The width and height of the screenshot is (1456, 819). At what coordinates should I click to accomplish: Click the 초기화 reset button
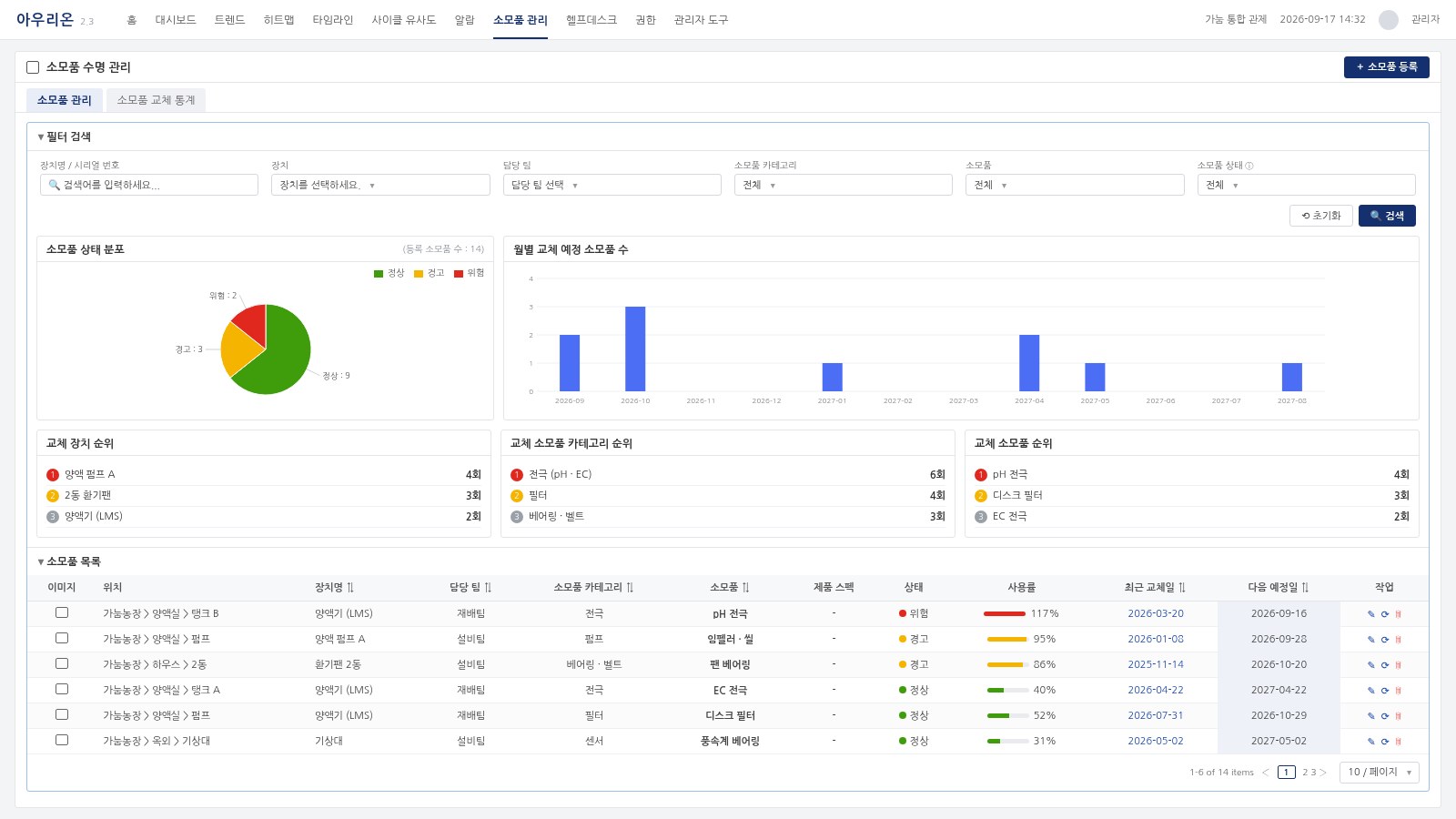point(1320,216)
